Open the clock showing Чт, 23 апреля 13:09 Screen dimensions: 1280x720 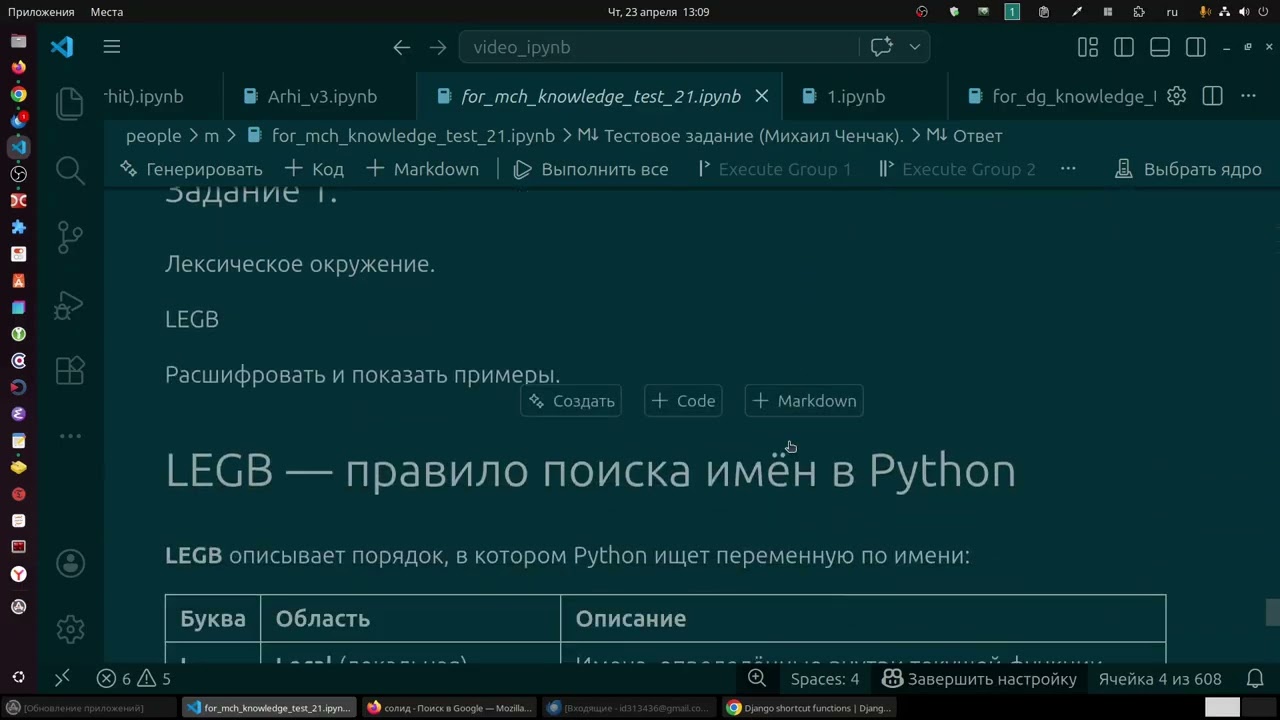(659, 12)
